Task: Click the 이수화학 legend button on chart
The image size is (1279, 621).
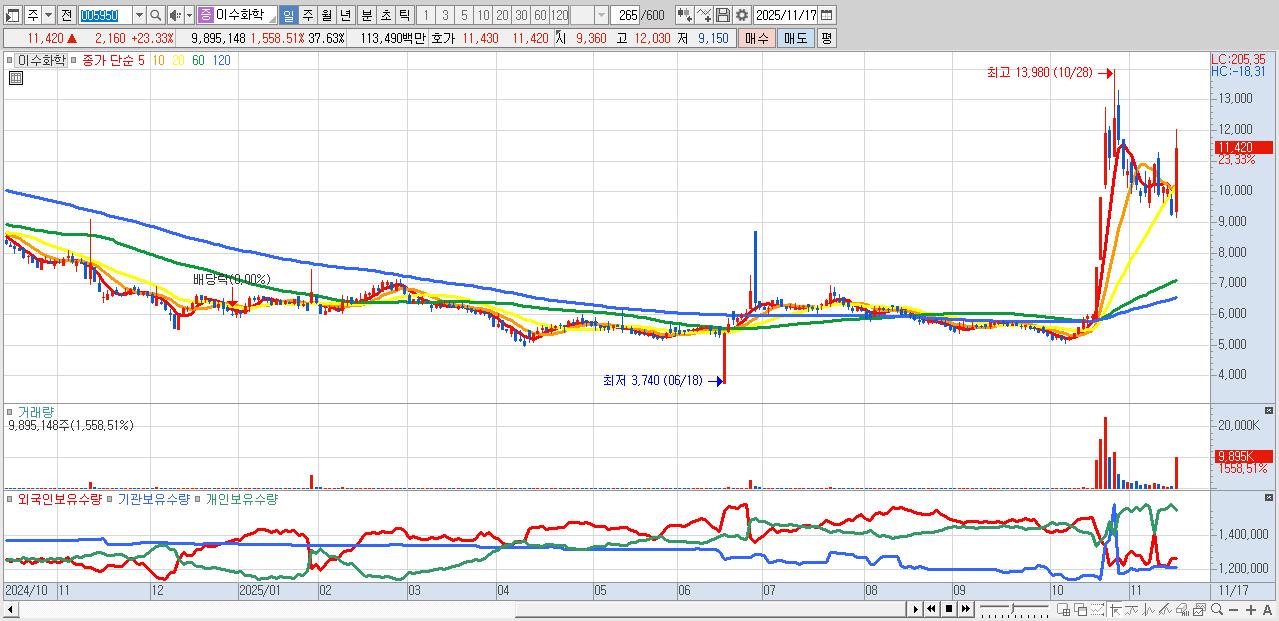Action: click(41, 60)
